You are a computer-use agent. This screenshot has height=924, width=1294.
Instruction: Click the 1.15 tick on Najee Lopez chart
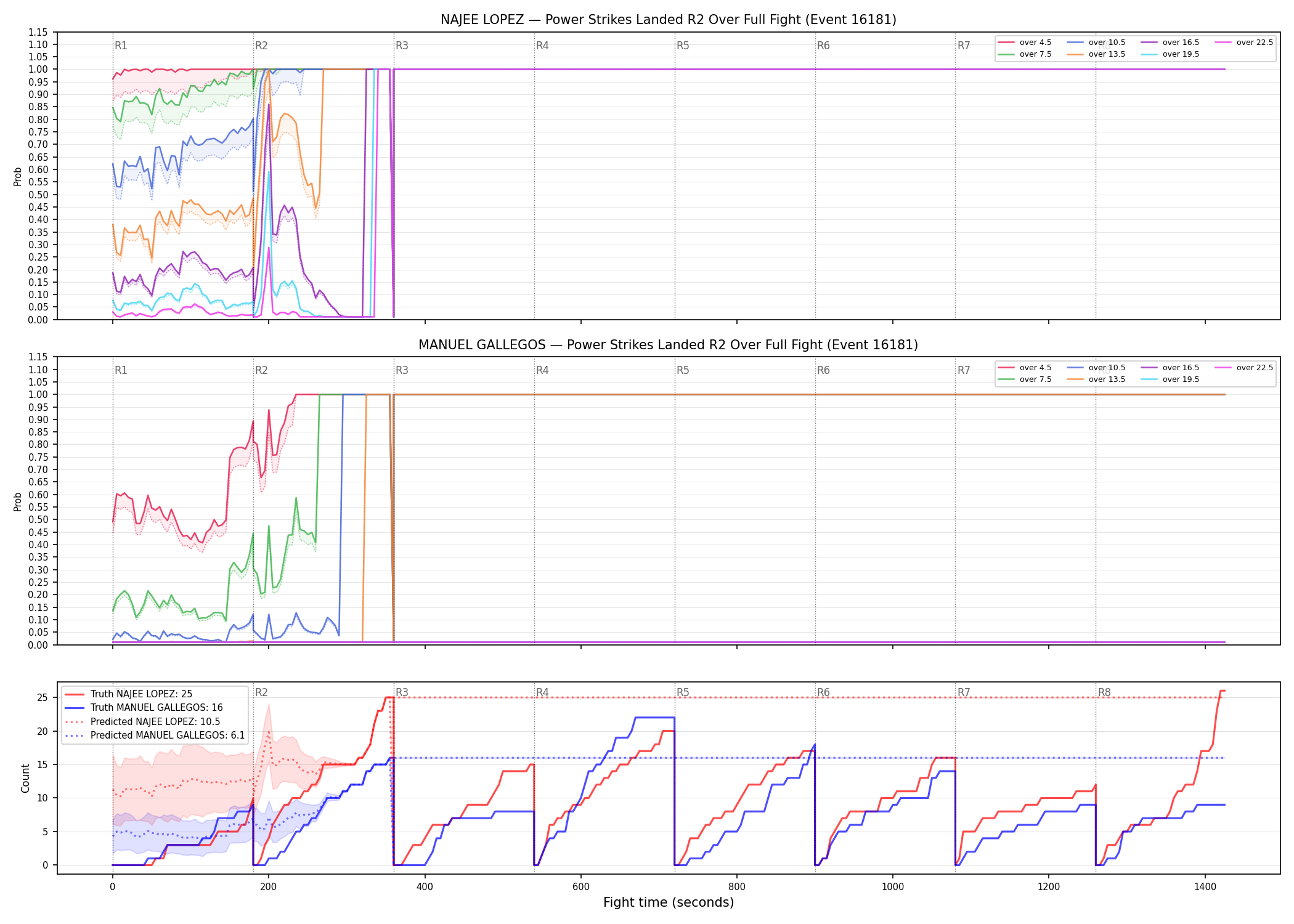tap(38, 32)
